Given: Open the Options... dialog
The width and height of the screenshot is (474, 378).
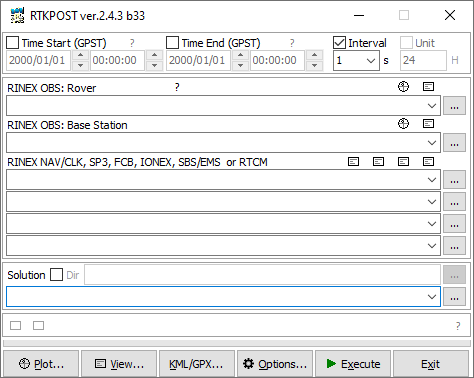Looking at the screenshot, I should click(x=275, y=364).
